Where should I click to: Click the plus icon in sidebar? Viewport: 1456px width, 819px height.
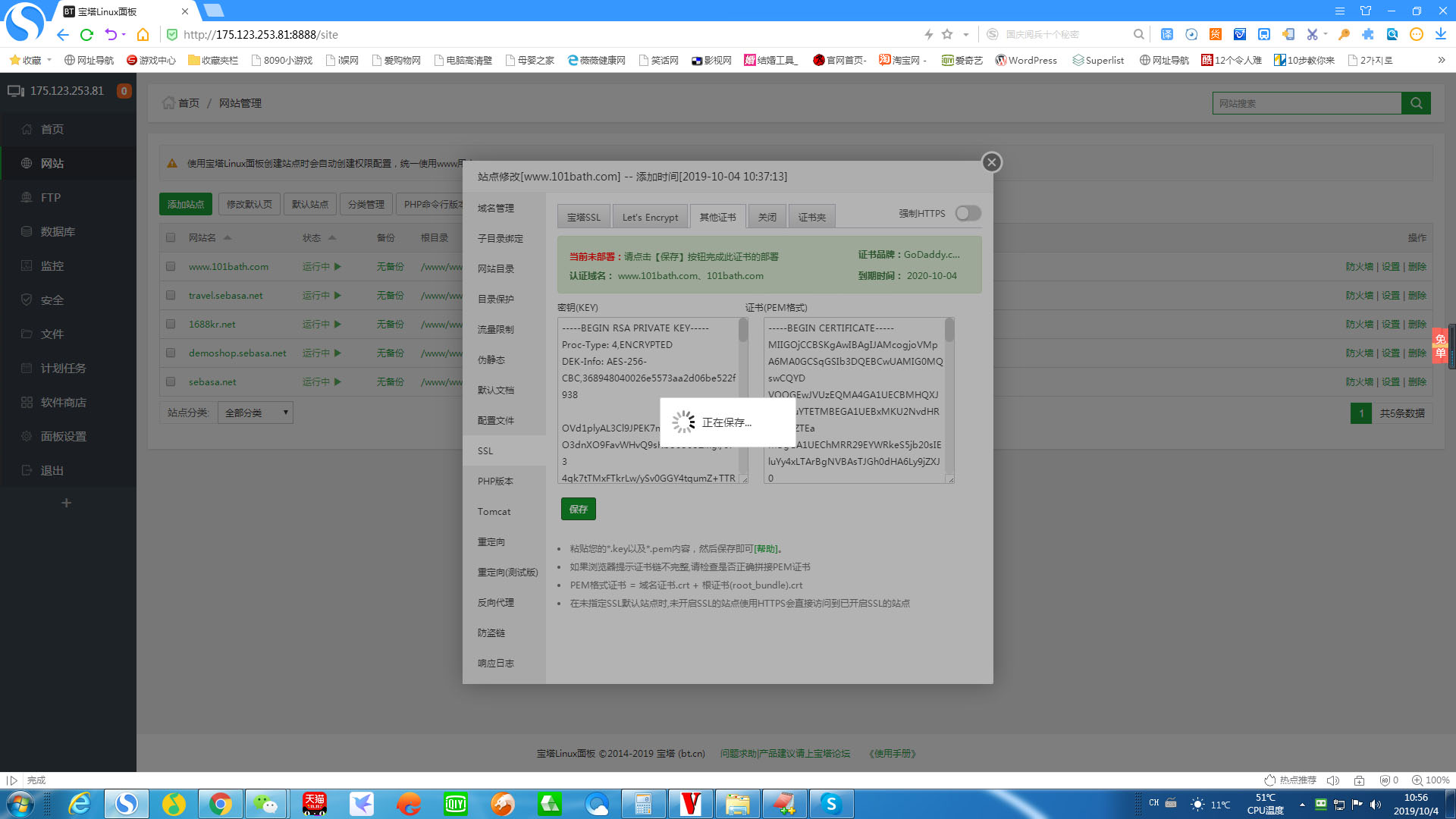pyautogui.click(x=66, y=503)
